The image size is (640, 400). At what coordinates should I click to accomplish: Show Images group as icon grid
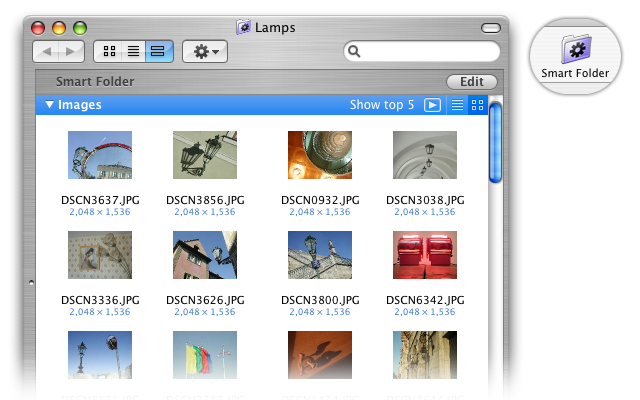coord(477,105)
